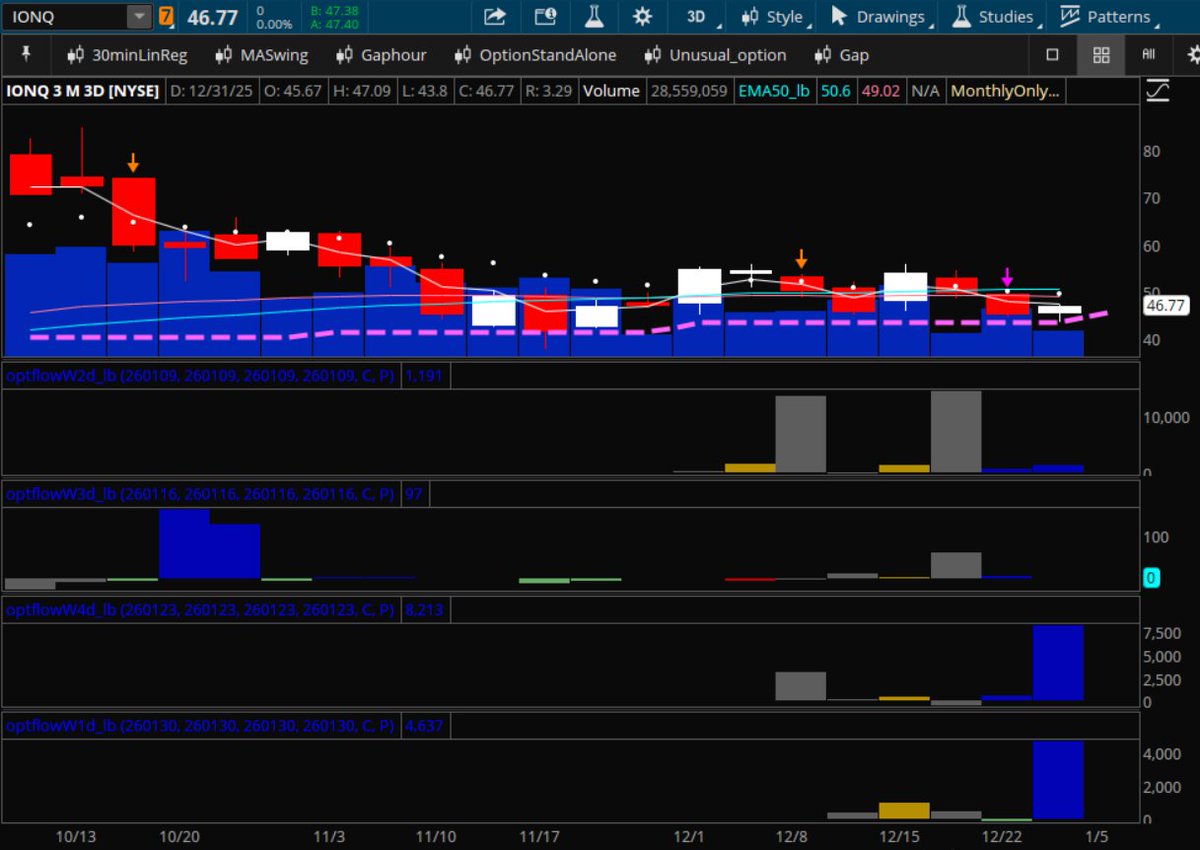Image resolution: width=1200 pixels, height=850 pixels.
Task: Click the line chart icon beside header
Action: point(1158,92)
